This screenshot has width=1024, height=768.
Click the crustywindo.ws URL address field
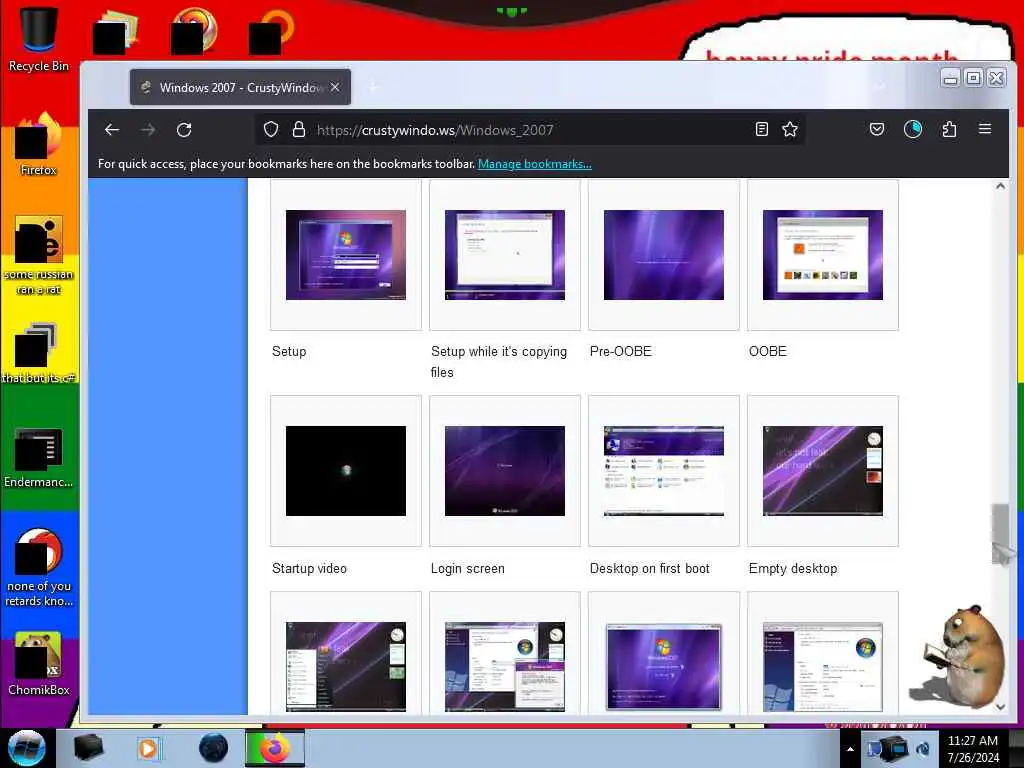click(529, 130)
